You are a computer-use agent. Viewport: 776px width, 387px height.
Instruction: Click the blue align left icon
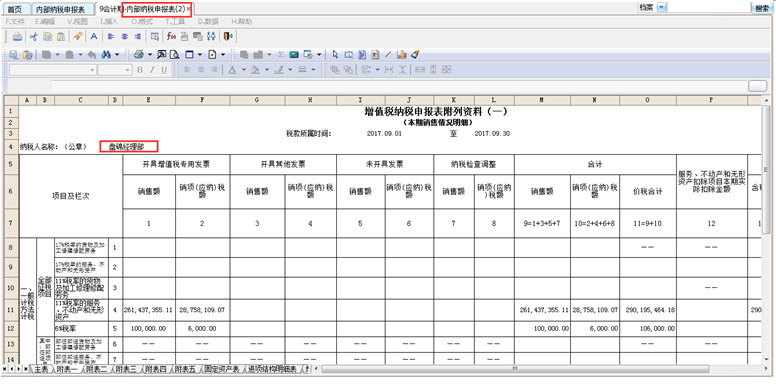111,36
